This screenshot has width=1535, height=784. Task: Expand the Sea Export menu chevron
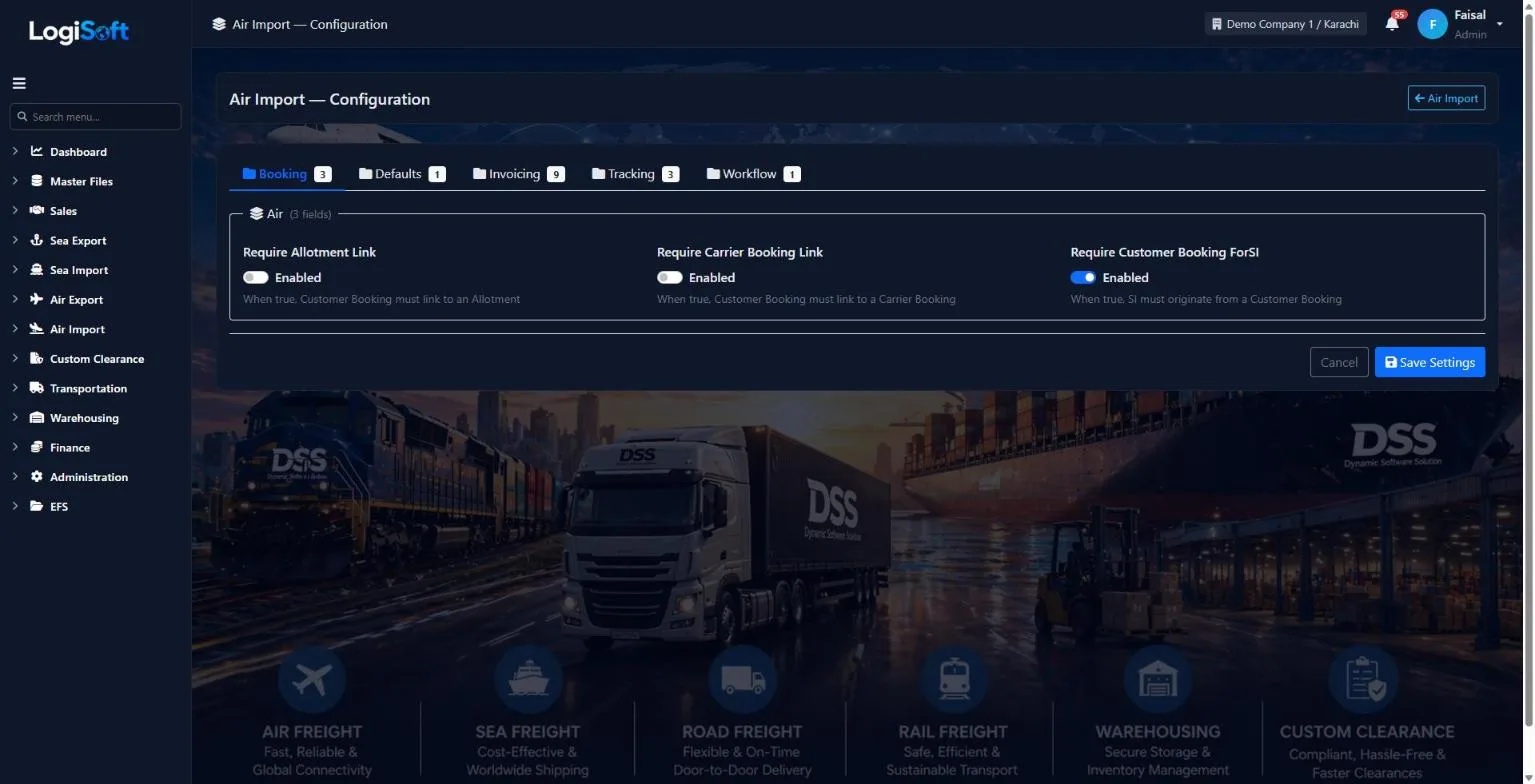[x=15, y=240]
